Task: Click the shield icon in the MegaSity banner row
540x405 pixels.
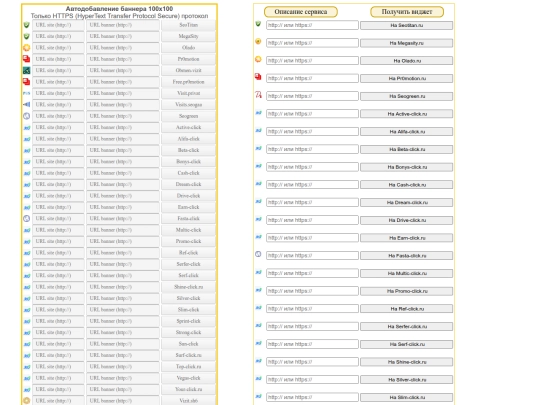Action: tap(27, 37)
